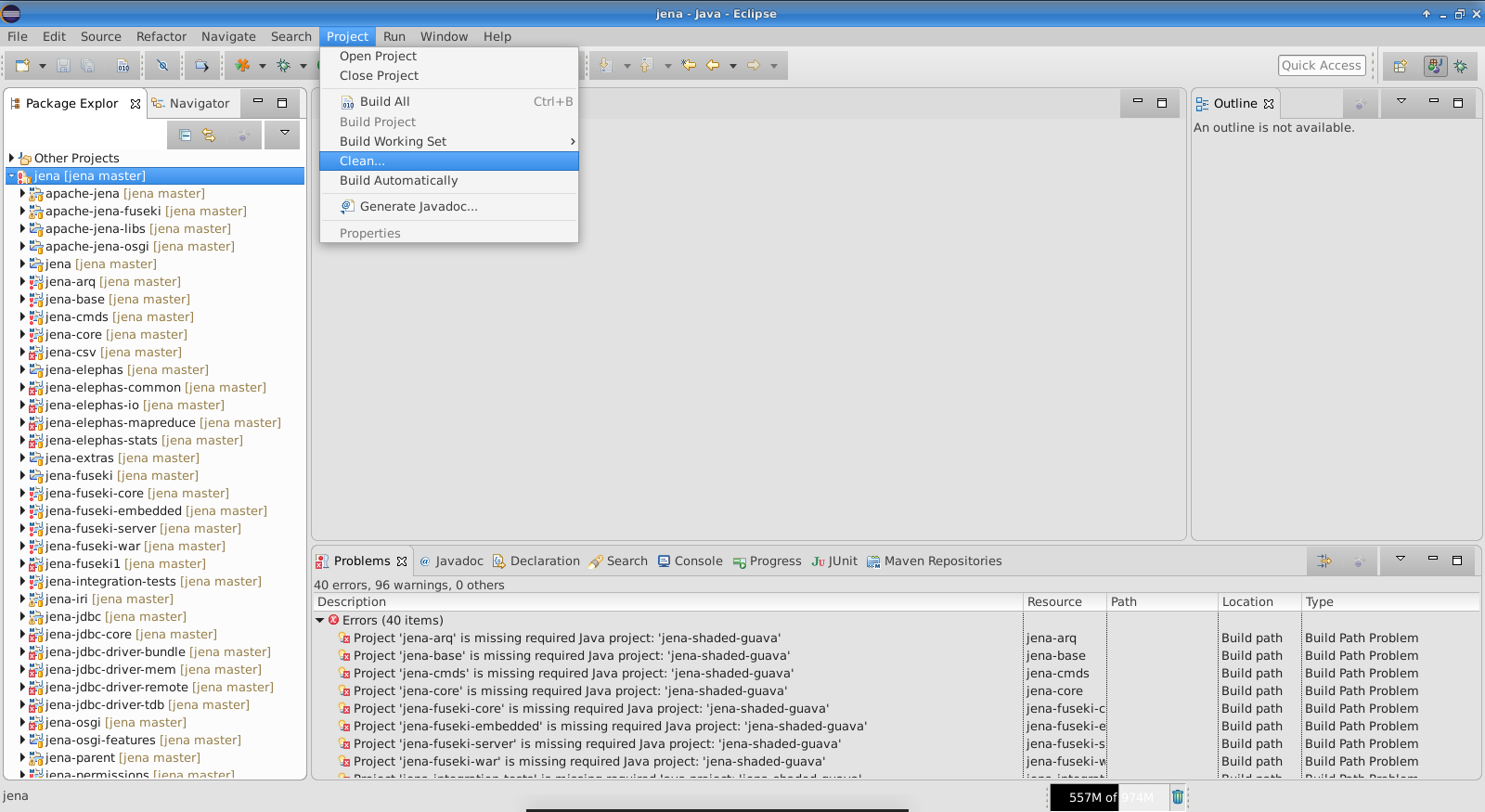Viewport: 1485px width, 812px height.
Task: Select Clean... from Project menu
Action: pyautogui.click(x=362, y=161)
